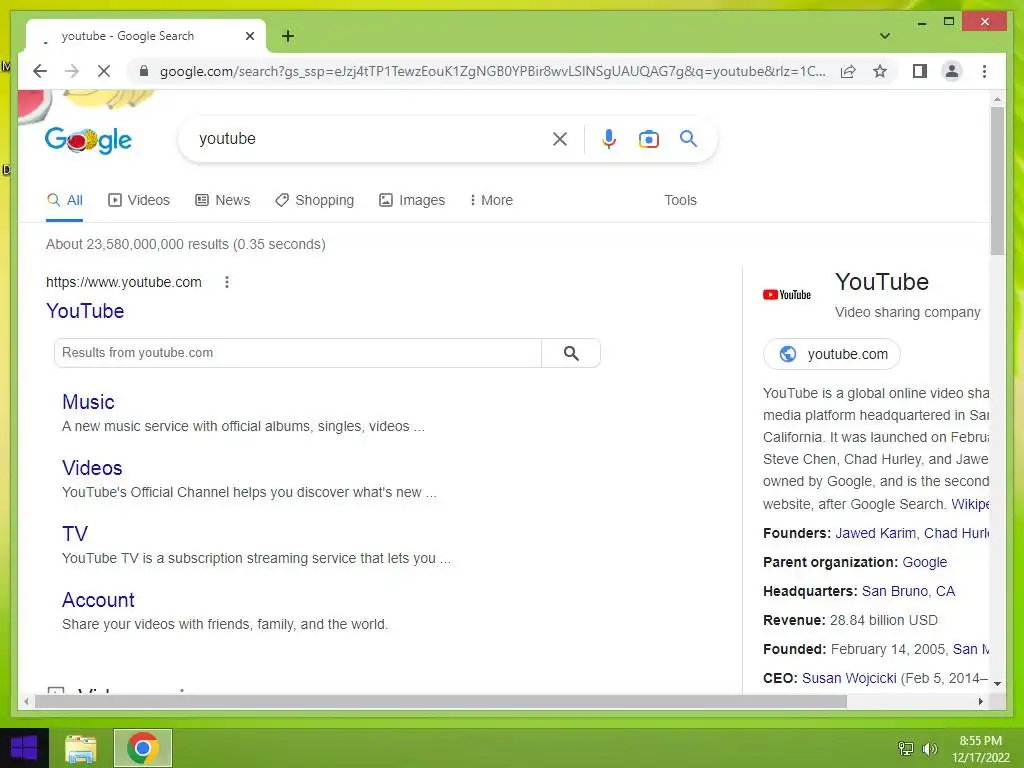1024x768 pixels.
Task: Open the browser side panel icon
Action: coord(920,71)
